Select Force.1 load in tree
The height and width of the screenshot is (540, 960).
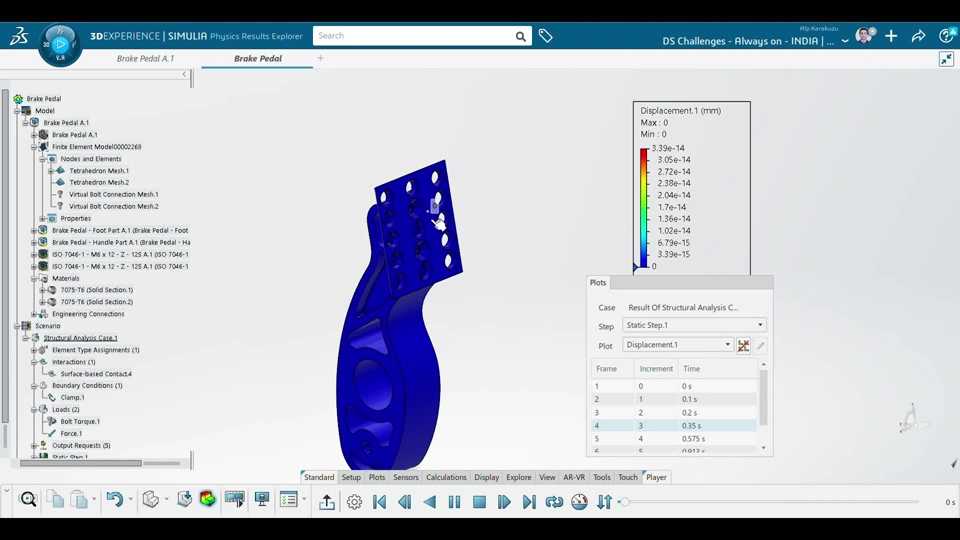[70, 433]
